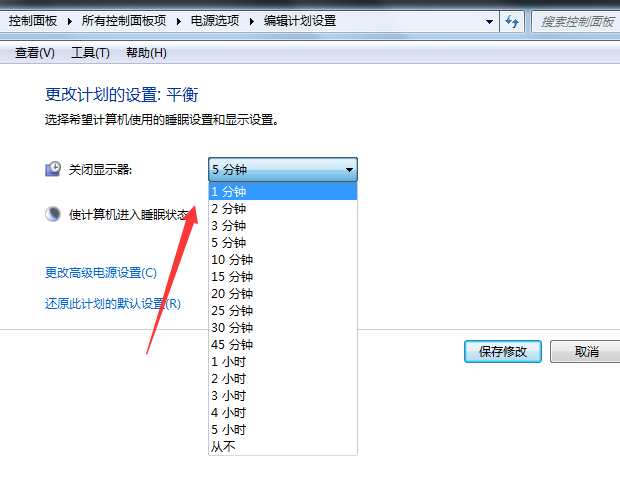The image size is (620, 485).
Task: Click the refresh icon in address bar
Action: 513,20
